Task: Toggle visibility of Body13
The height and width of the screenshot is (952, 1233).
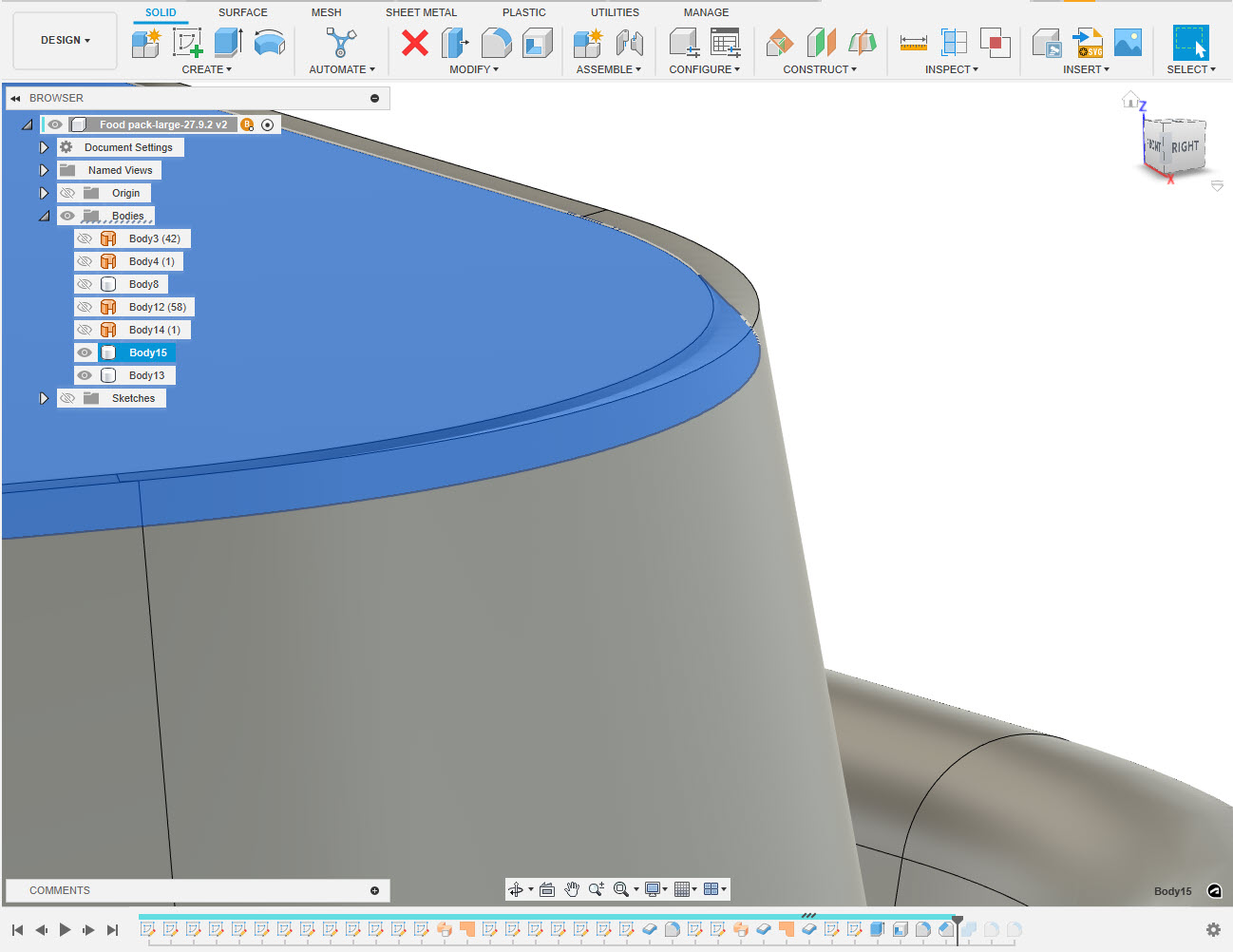Action: (85, 374)
